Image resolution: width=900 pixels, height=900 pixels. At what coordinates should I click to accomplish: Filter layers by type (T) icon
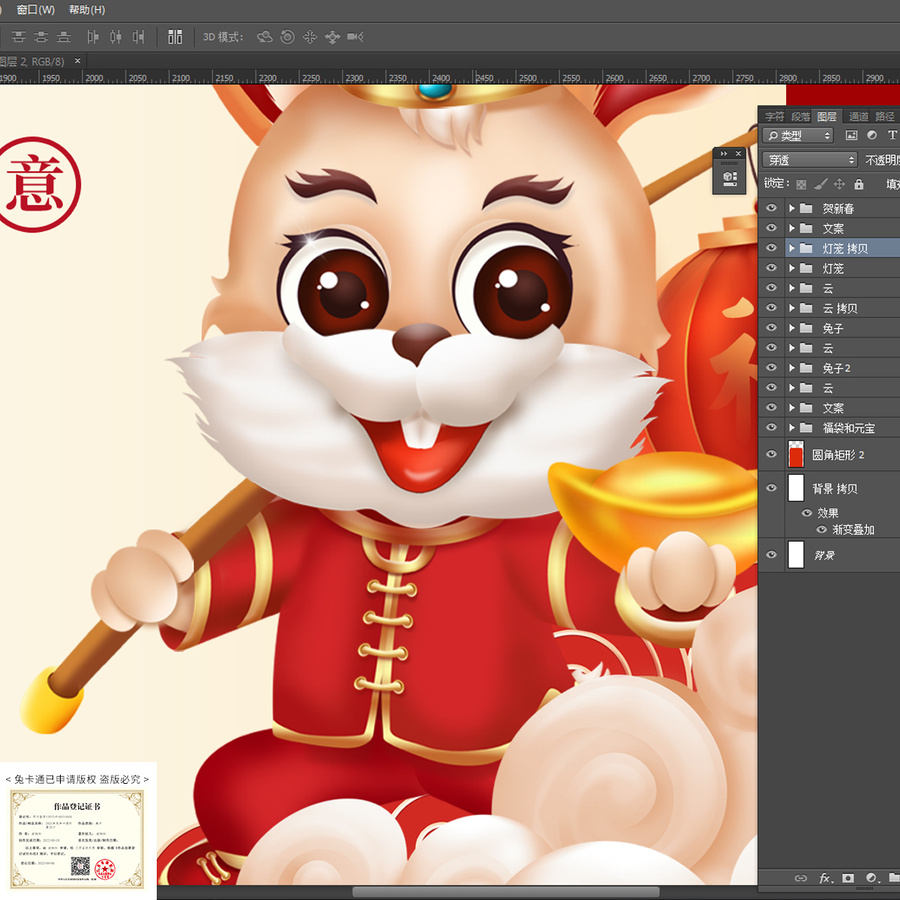point(892,135)
